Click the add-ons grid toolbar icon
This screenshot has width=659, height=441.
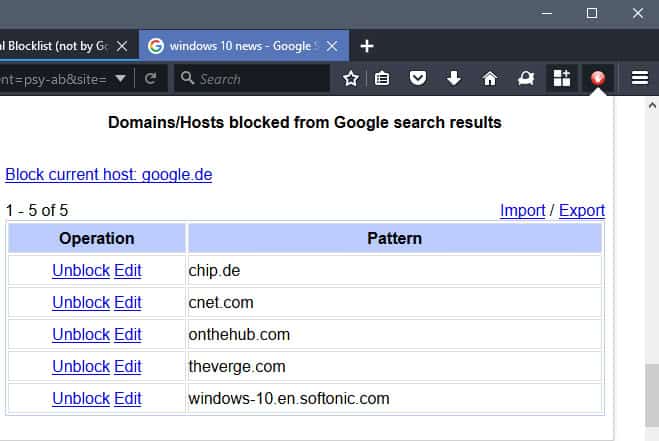(562, 78)
